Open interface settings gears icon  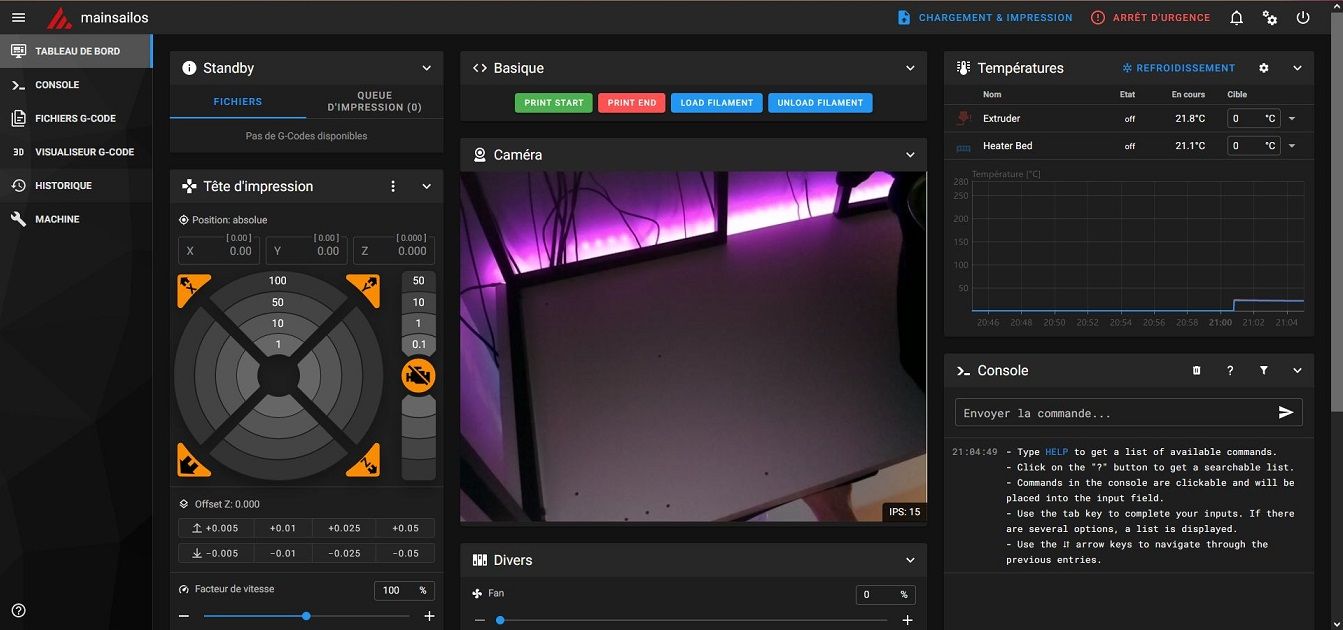click(1270, 18)
